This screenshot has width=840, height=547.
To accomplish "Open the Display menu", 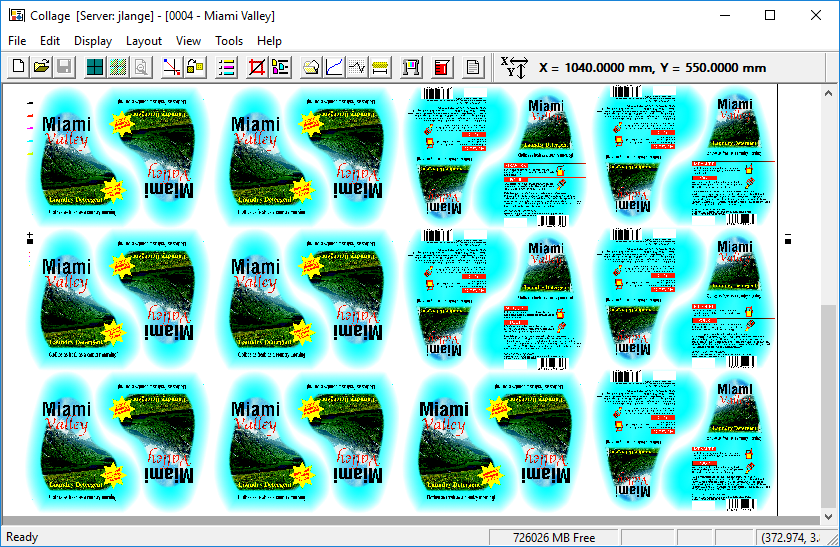I will coord(93,41).
